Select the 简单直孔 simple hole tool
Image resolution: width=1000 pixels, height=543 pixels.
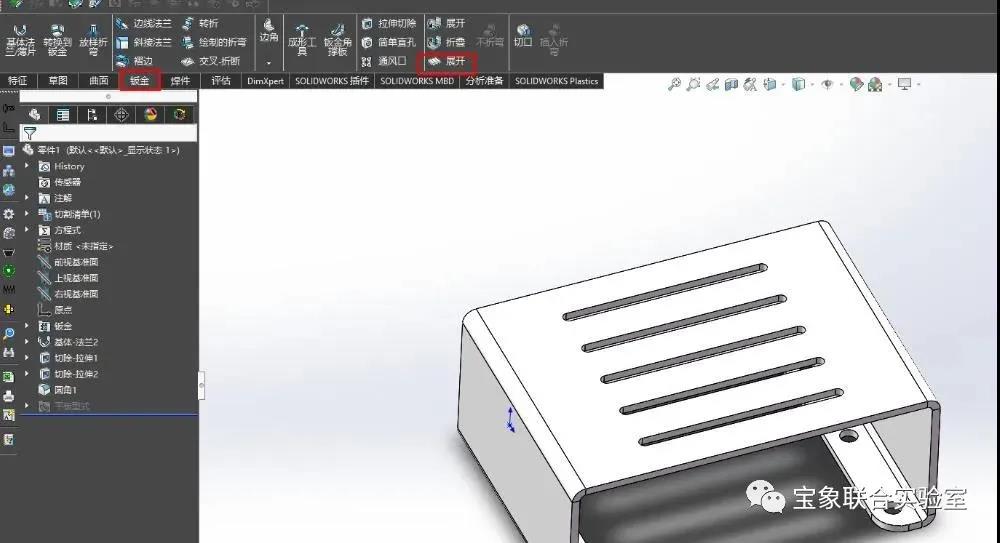[x=389, y=42]
